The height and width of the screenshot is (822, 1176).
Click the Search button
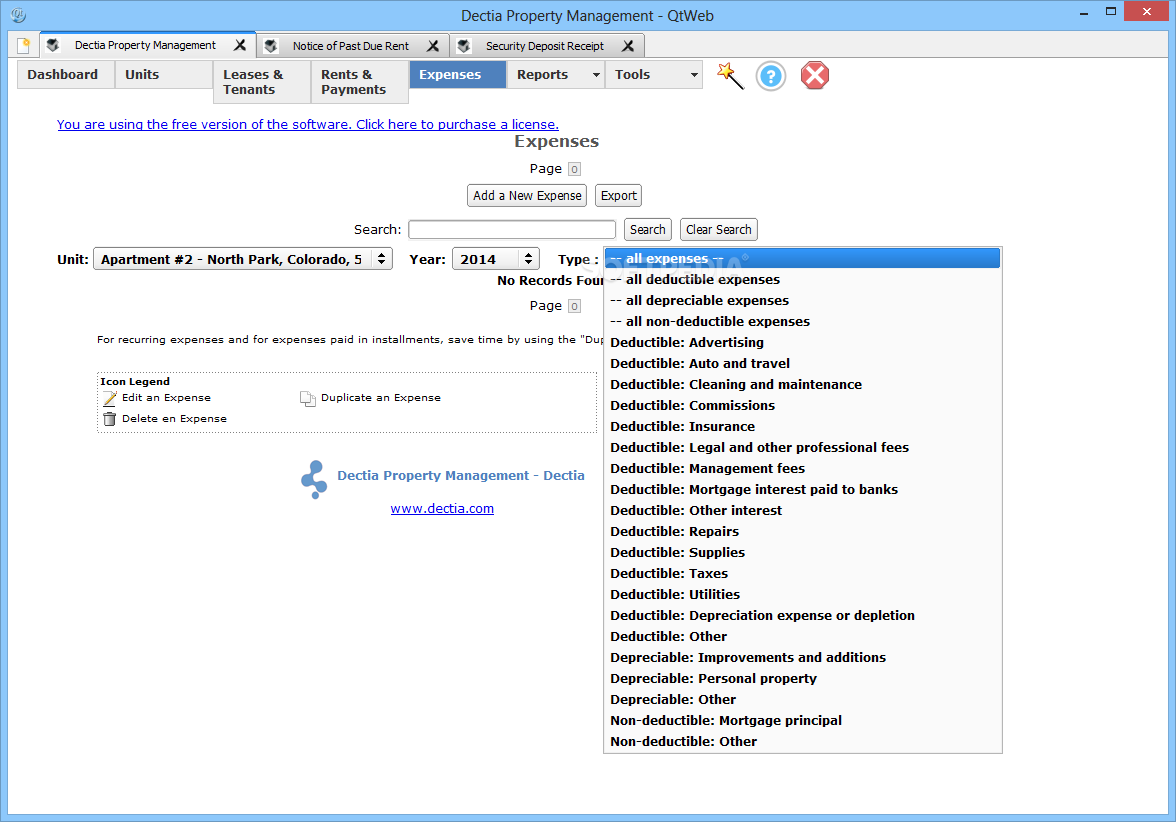click(647, 230)
